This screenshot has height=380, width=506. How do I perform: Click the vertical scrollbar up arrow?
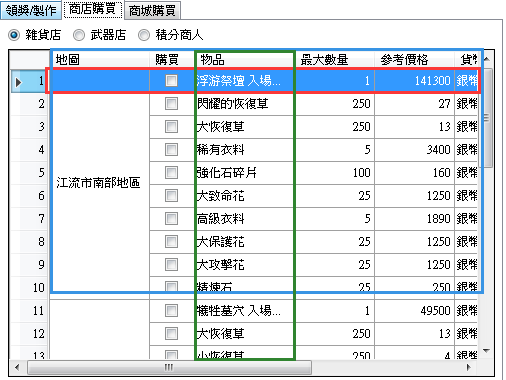tap(487, 59)
